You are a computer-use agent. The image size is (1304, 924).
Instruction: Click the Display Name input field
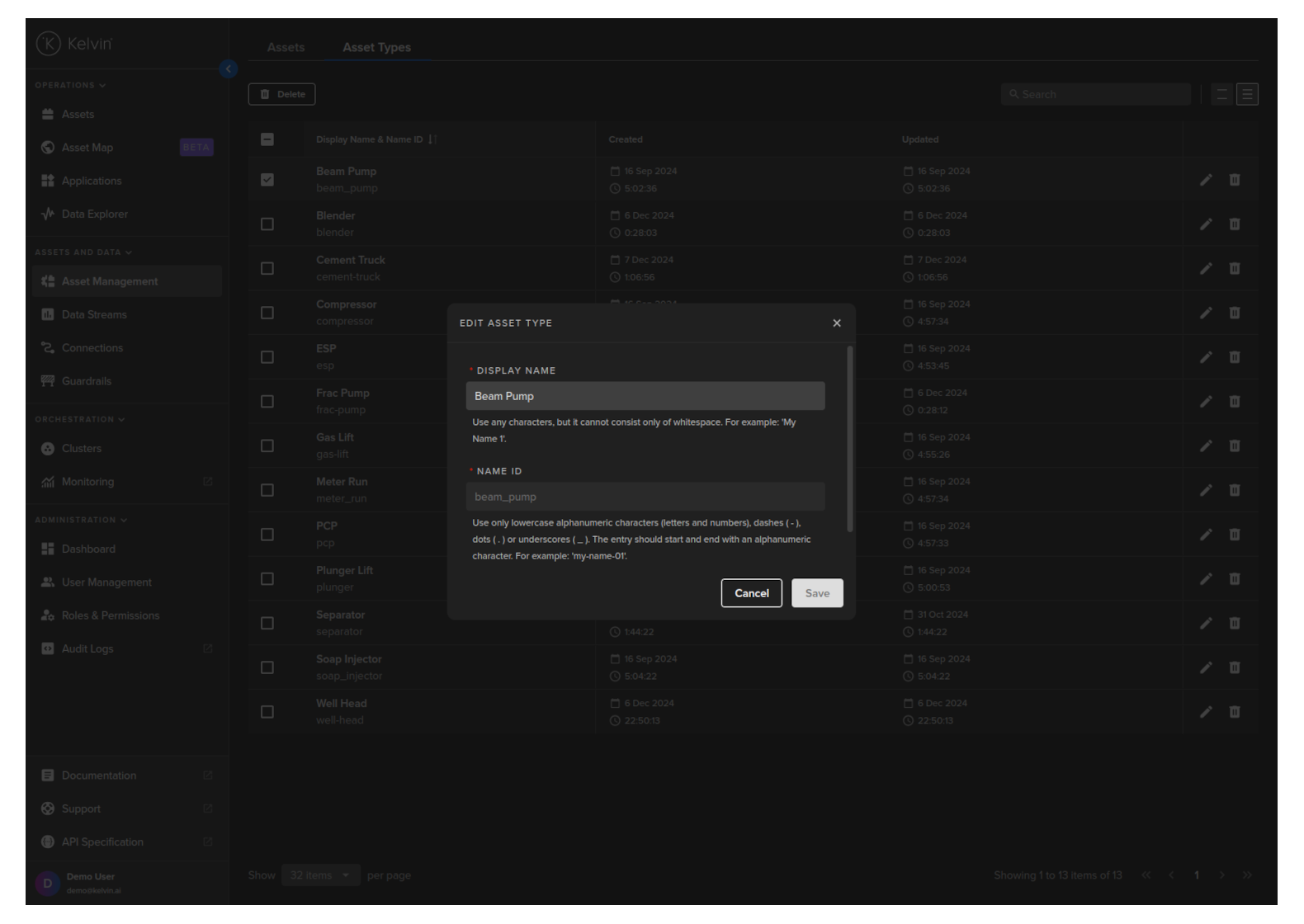point(645,396)
